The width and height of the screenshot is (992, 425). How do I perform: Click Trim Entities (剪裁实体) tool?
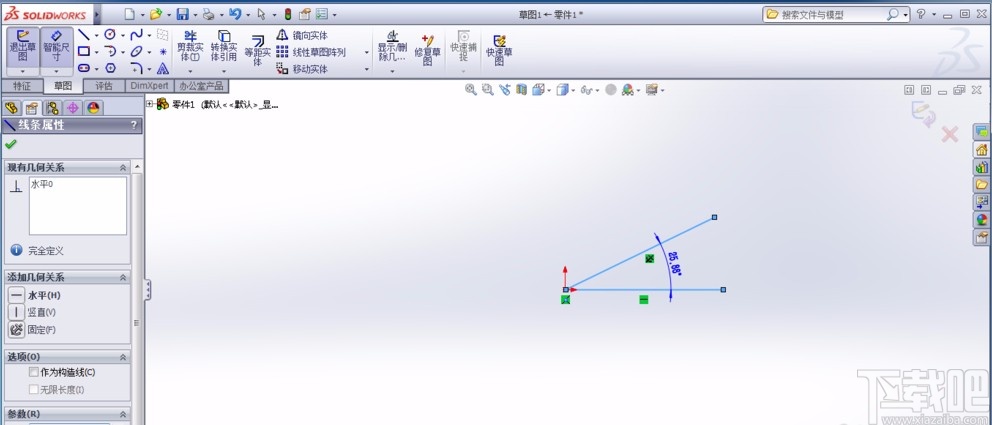tap(189, 46)
